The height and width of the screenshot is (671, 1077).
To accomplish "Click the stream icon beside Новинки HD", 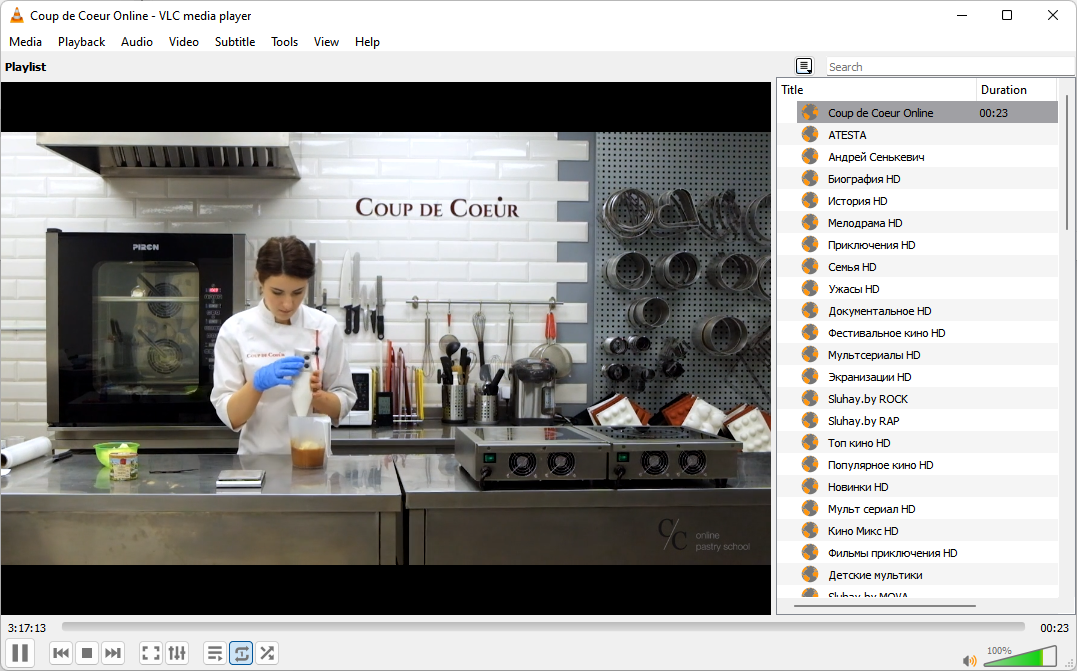I will coord(810,486).
